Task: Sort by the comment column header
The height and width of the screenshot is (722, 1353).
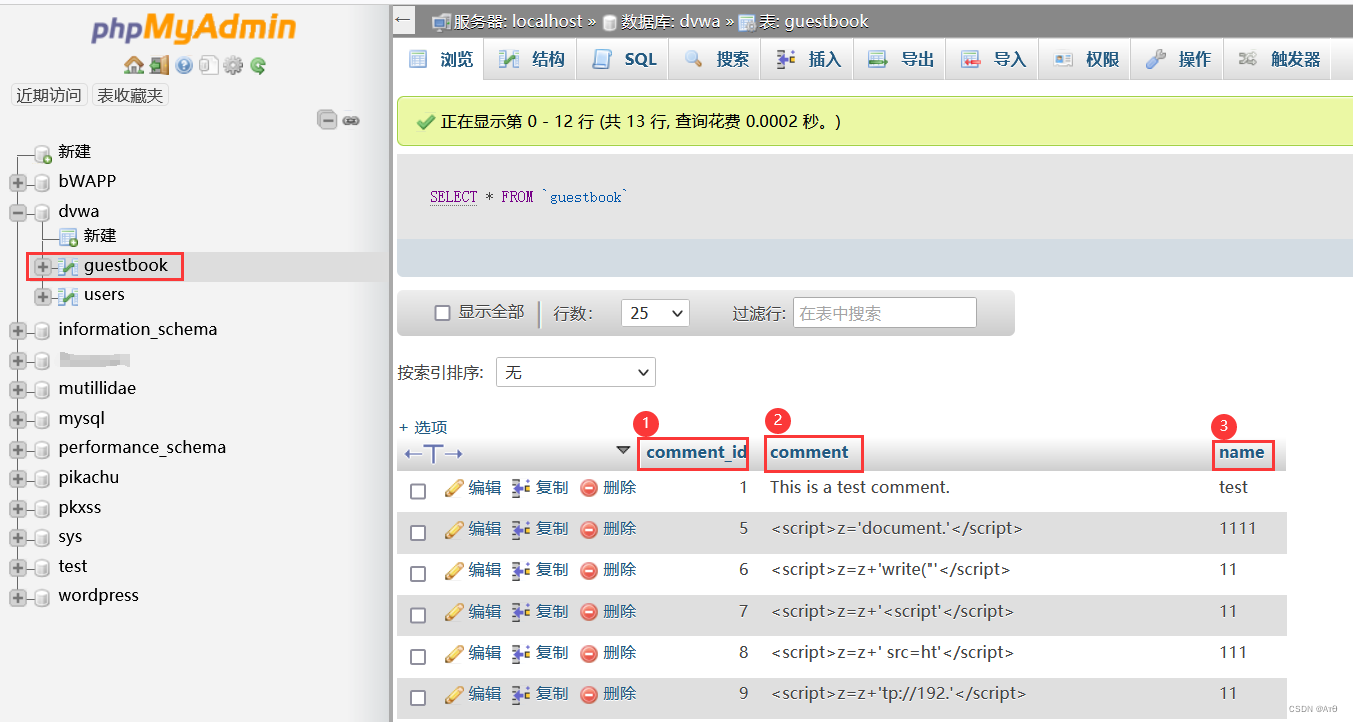Action: point(809,452)
